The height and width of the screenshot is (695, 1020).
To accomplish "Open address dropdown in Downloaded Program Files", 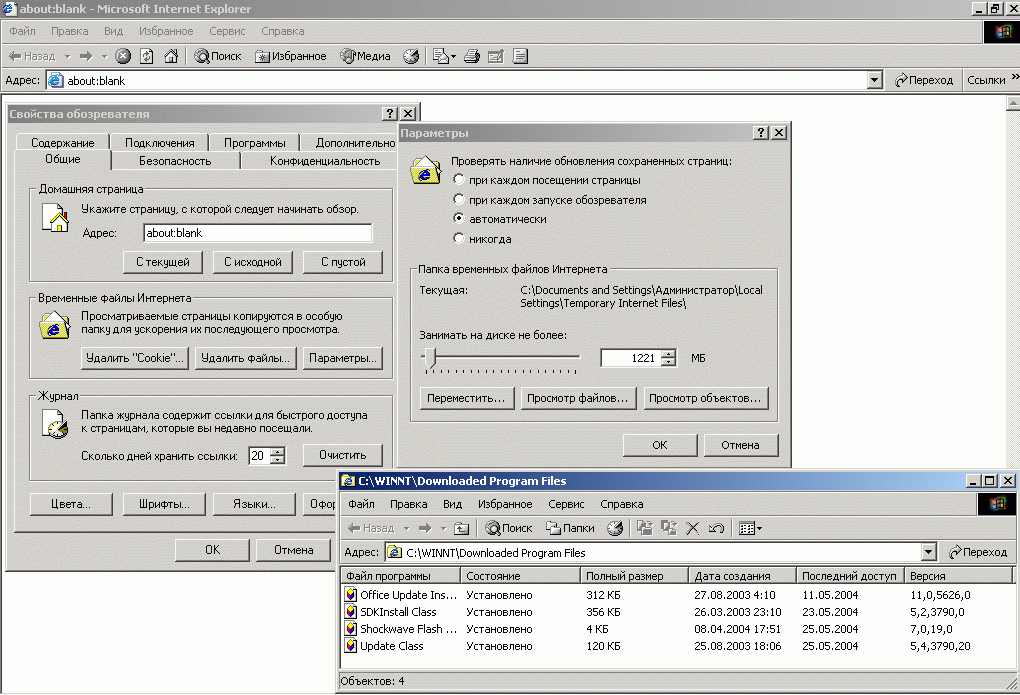I will 929,552.
